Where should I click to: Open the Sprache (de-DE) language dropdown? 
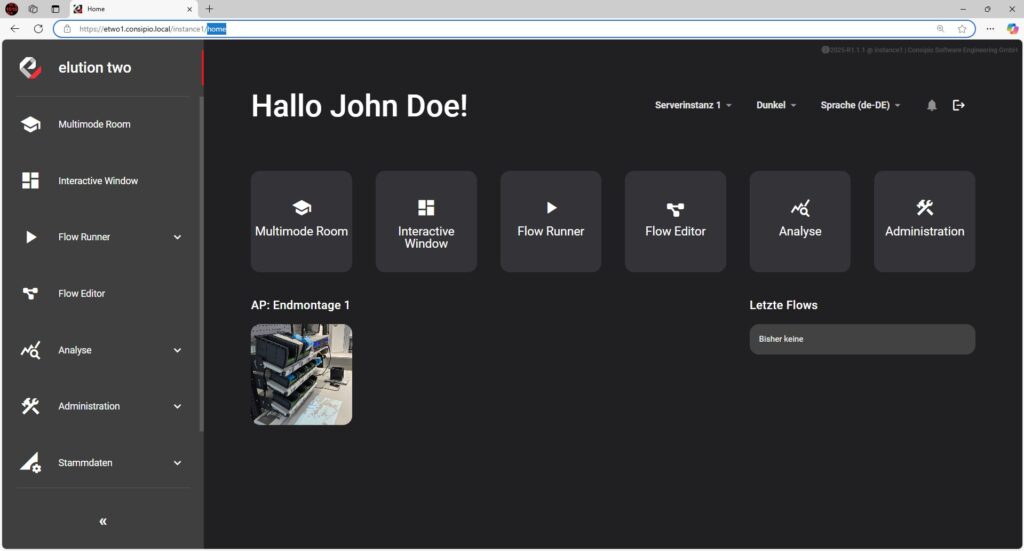tap(860, 105)
